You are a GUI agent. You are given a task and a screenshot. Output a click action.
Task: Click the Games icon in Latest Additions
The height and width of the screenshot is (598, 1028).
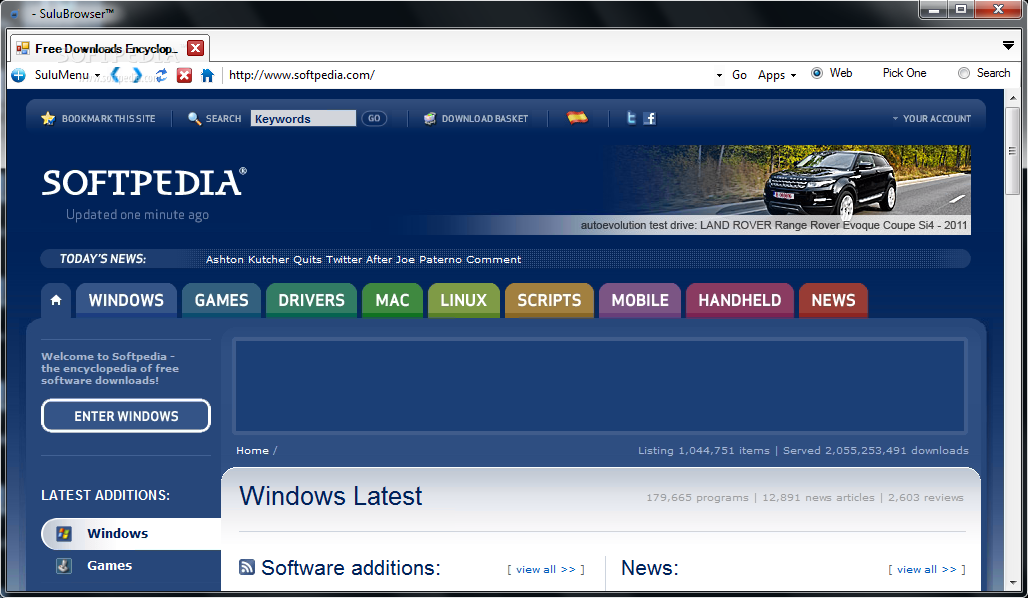click(x=64, y=565)
